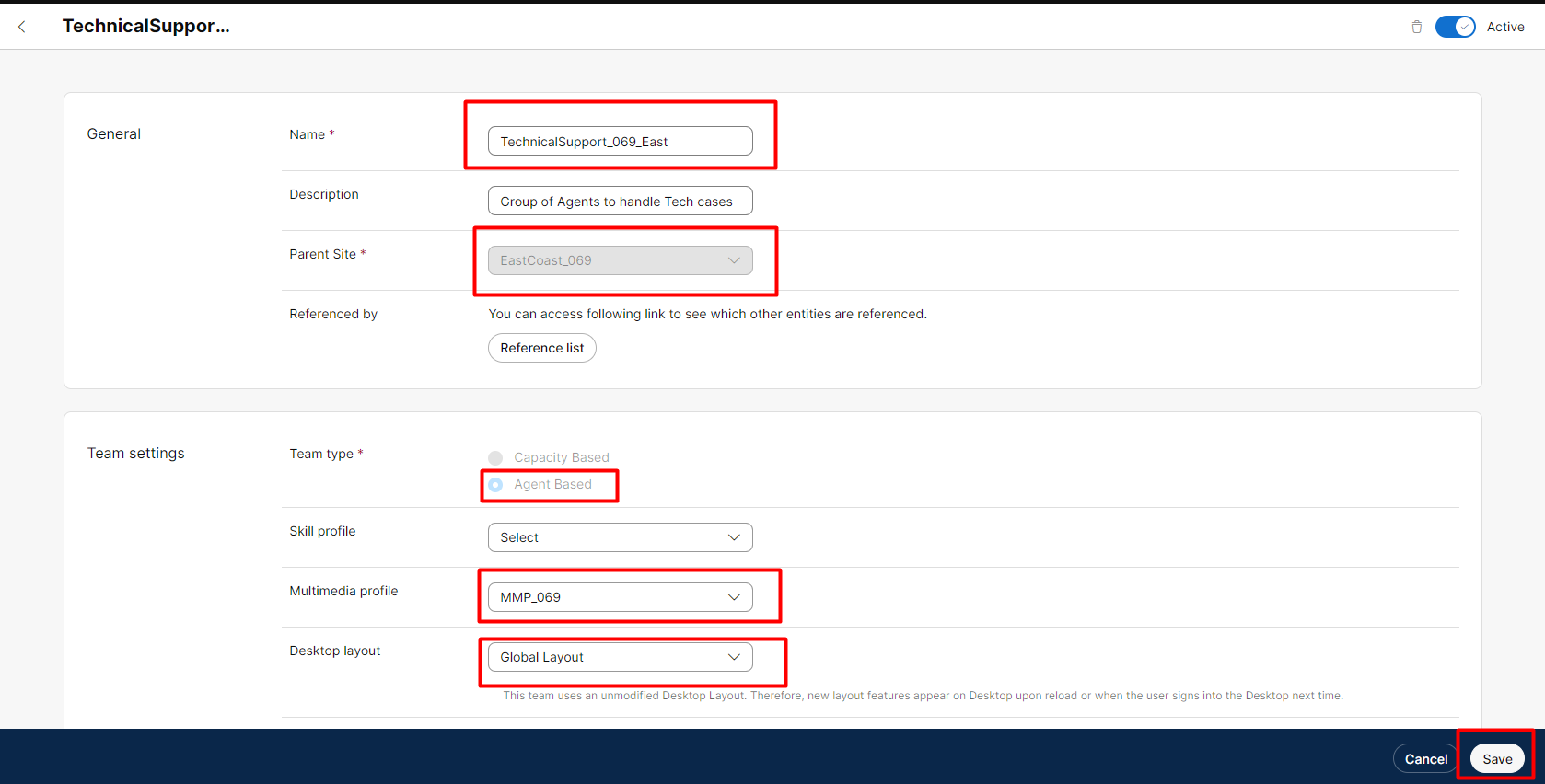Image resolution: width=1545 pixels, height=784 pixels.
Task: Click the General section heading
Action: (114, 134)
